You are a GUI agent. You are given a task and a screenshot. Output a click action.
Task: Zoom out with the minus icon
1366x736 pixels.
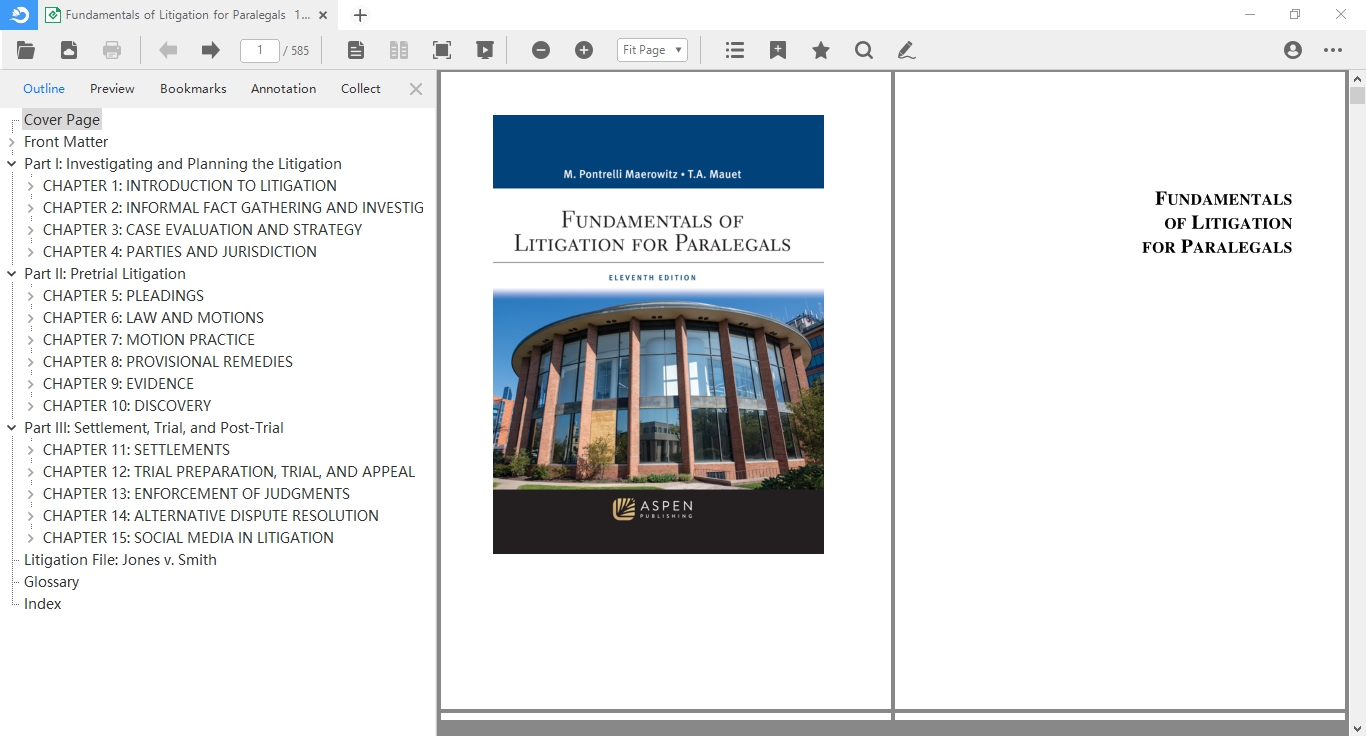click(541, 50)
